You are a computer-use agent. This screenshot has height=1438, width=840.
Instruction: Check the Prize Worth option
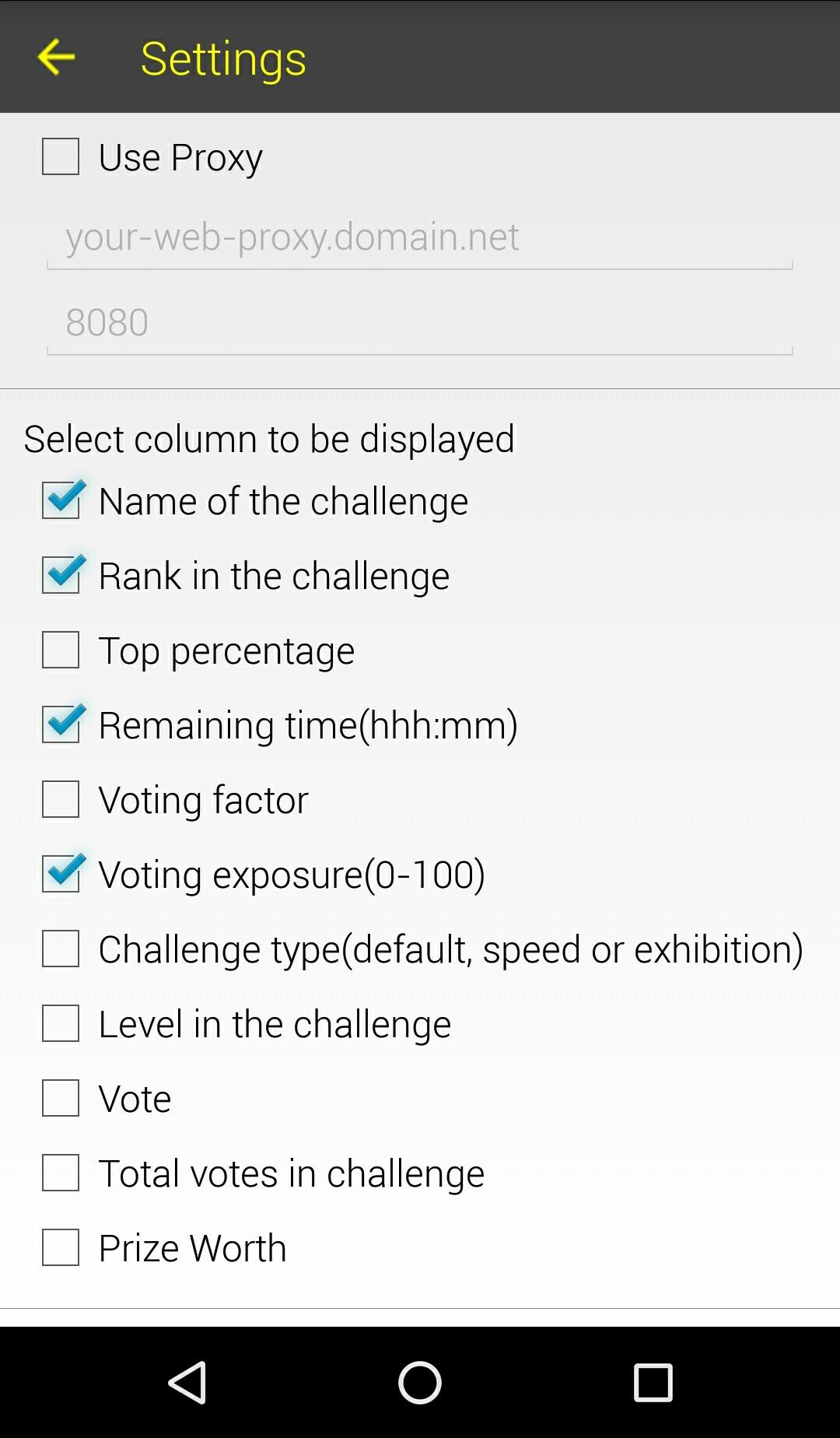coord(61,1247)
